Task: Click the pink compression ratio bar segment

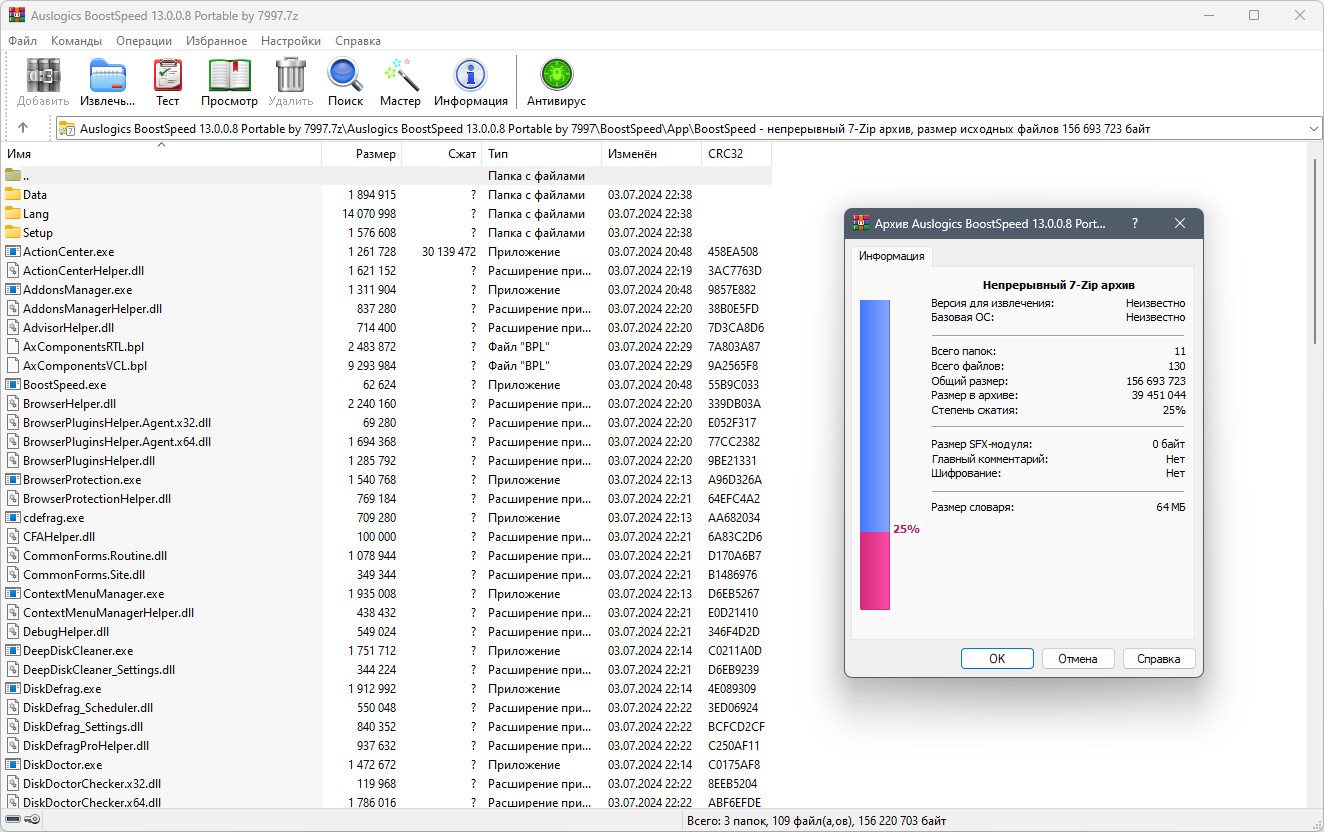Action: 874,570
